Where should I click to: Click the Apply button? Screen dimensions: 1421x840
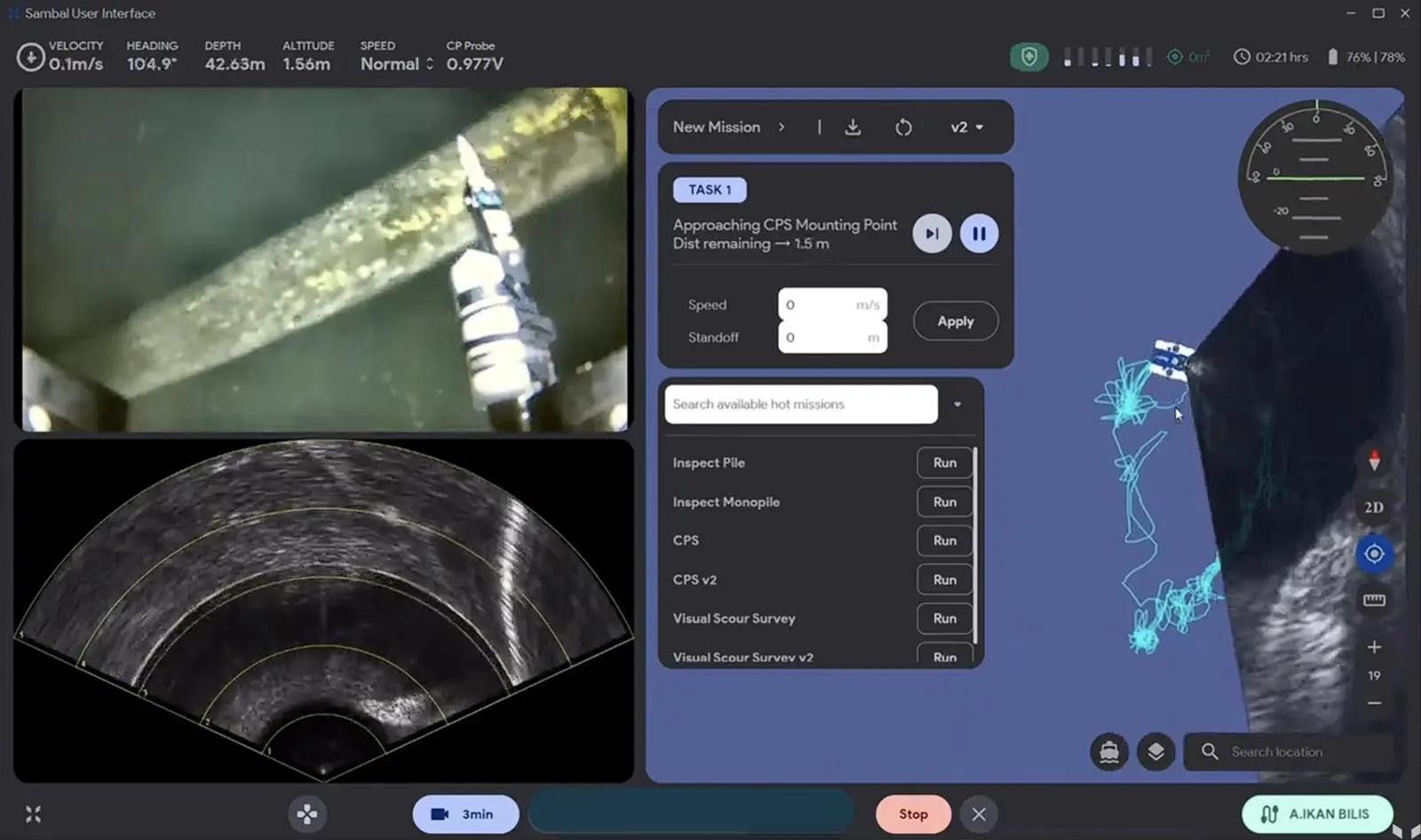(956, 321)
